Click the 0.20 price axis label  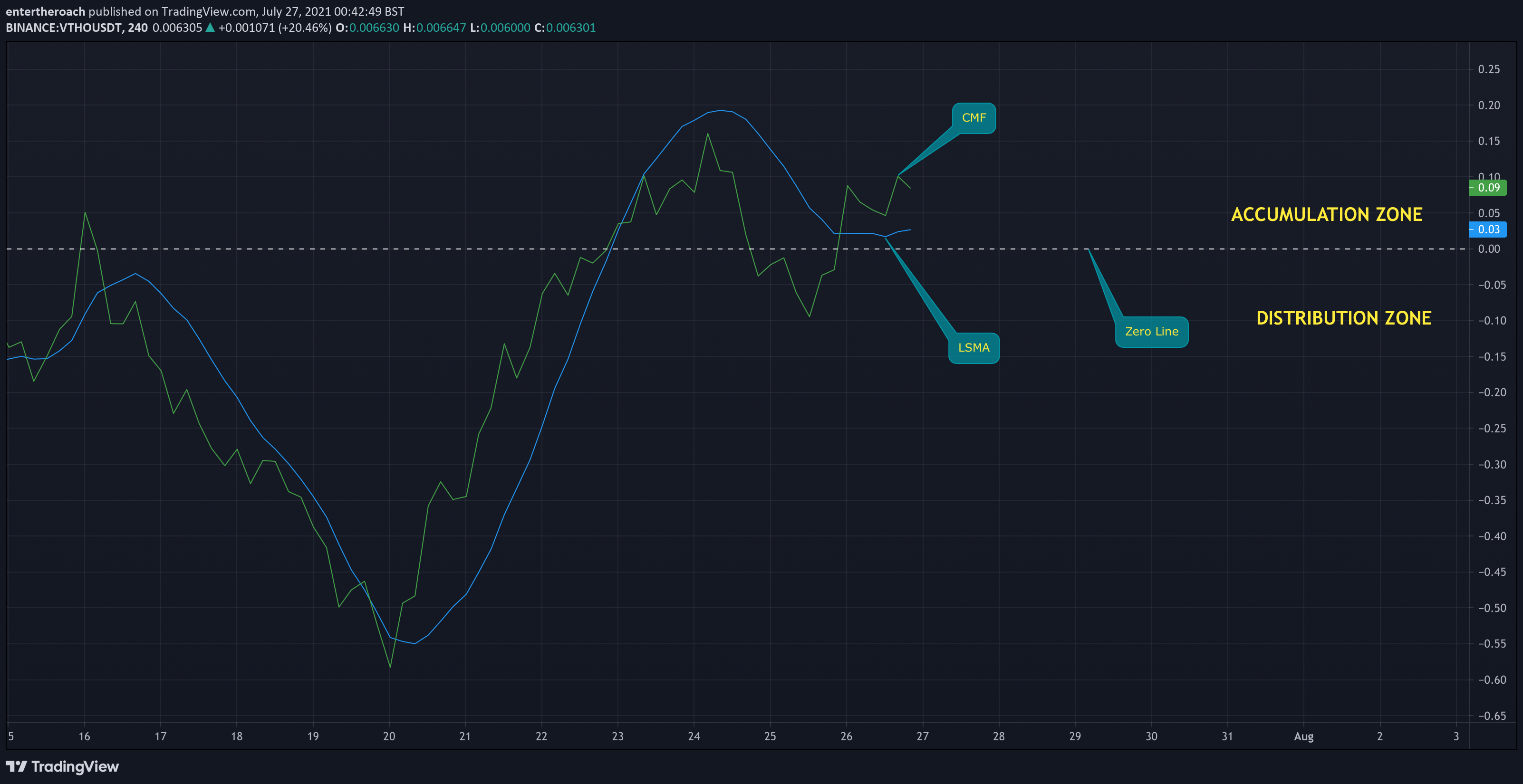click(1489, 106)
